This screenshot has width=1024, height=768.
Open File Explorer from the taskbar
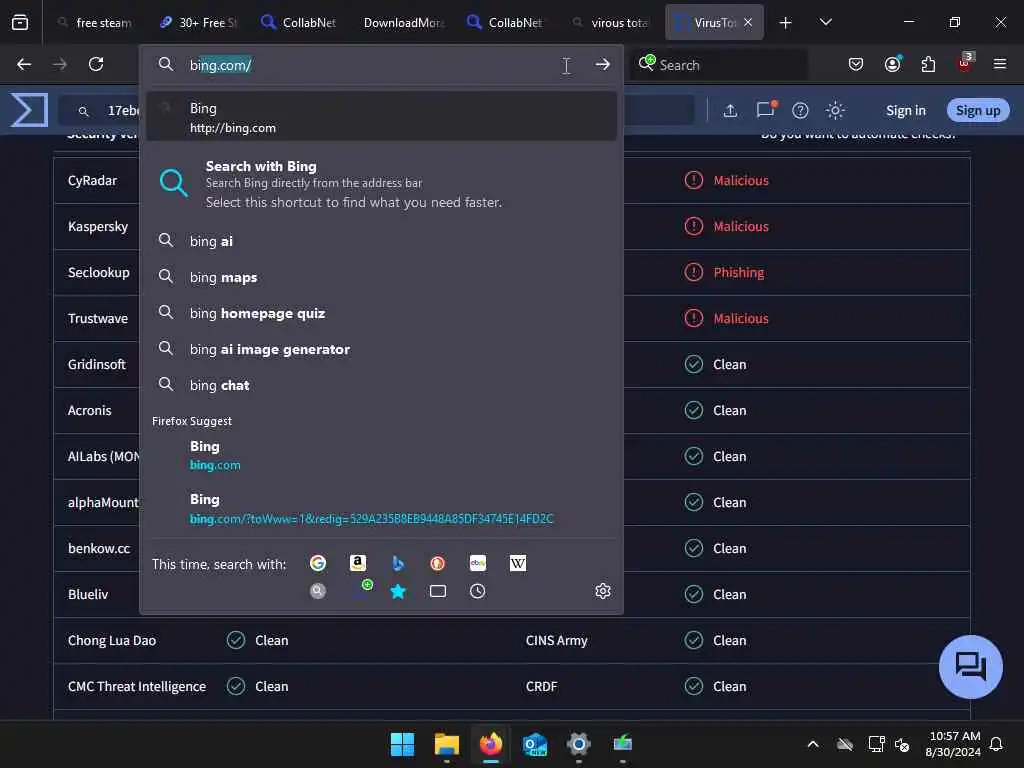pyautogui.click(x=447, y=744)
